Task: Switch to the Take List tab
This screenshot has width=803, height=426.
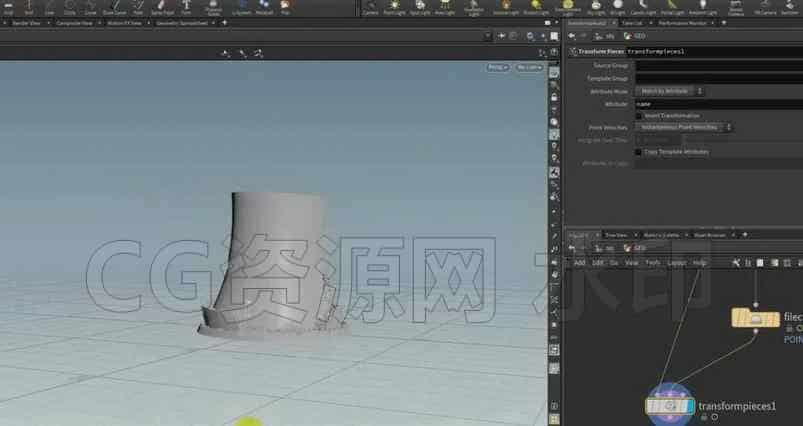Action: tap(632, 23)
